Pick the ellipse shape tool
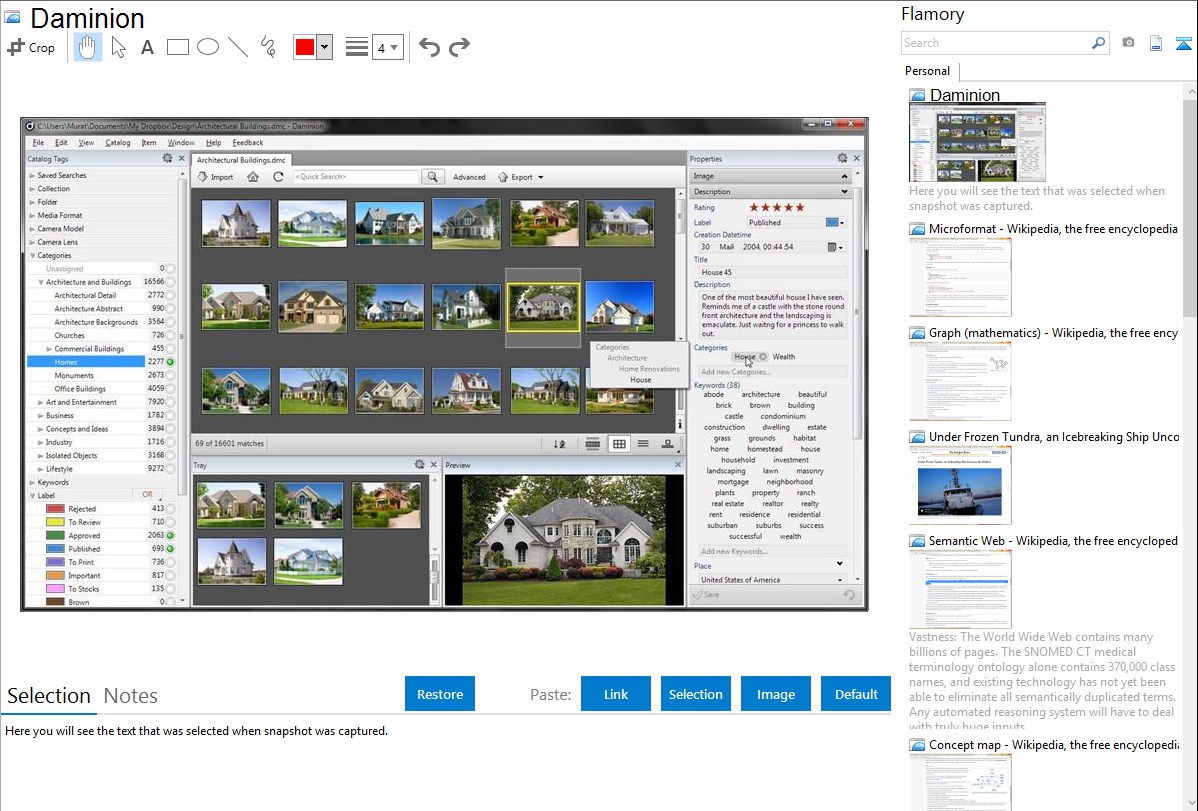 pos(208,47)
